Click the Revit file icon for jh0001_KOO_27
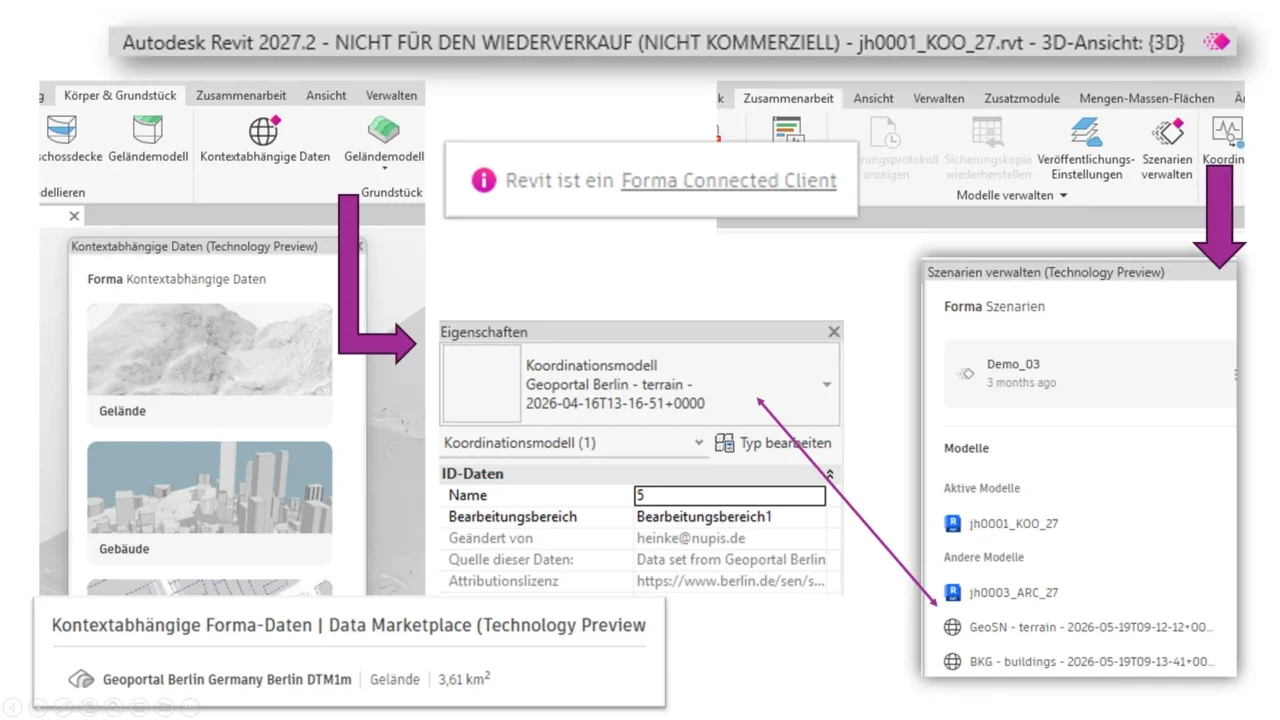 [952, 523]
